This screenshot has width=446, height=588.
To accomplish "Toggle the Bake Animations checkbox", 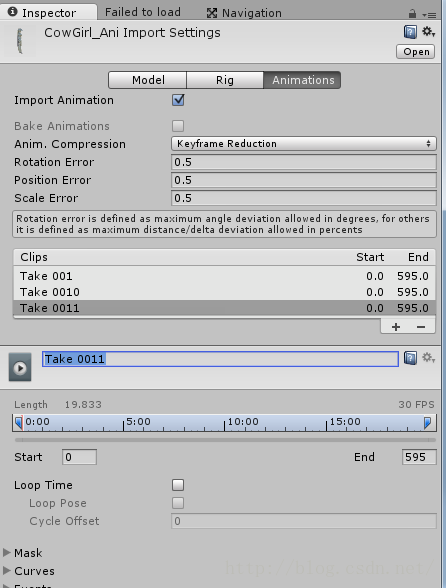I will tap(178, 126).
